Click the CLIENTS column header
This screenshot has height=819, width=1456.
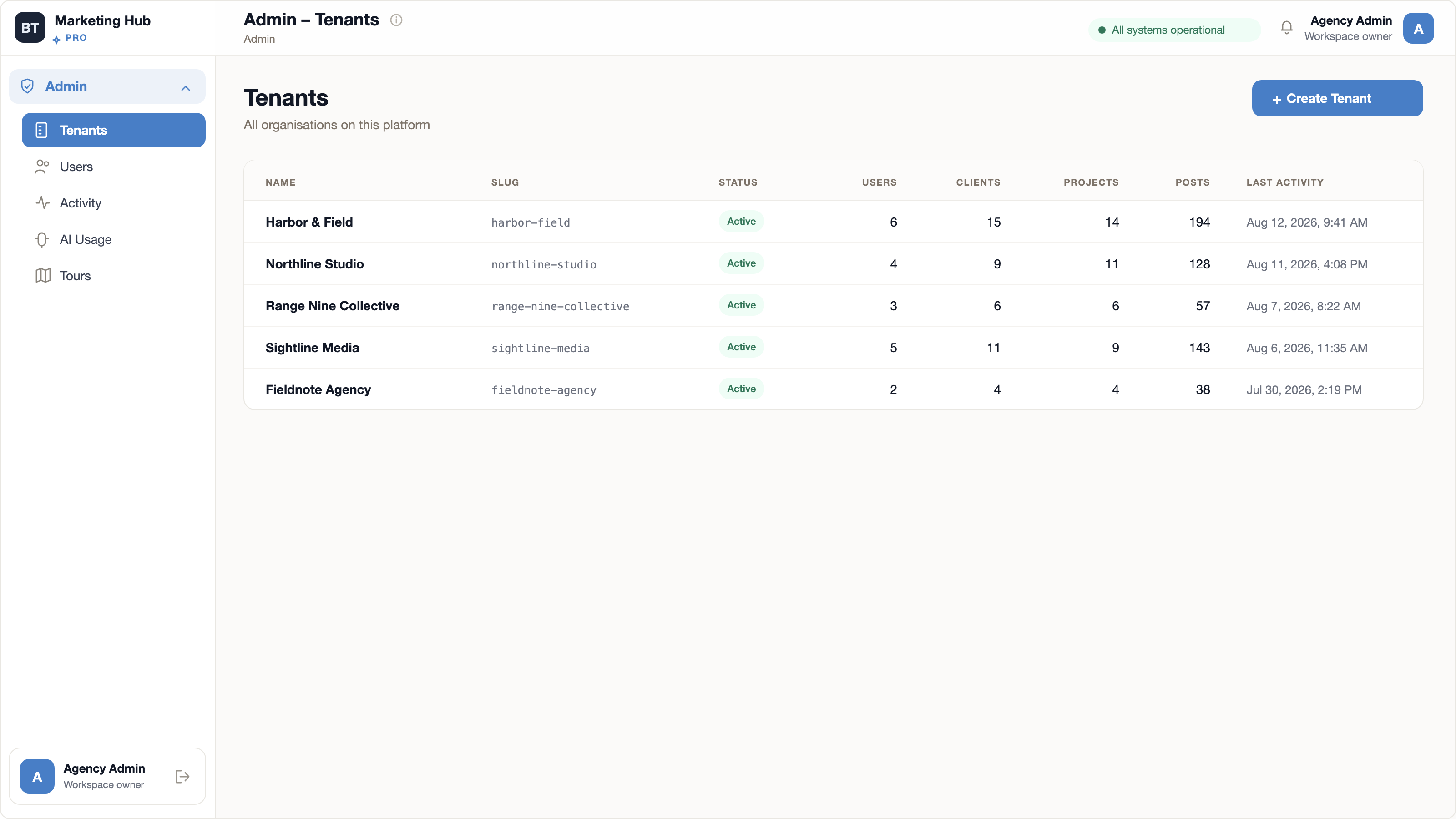click(978, 182)
